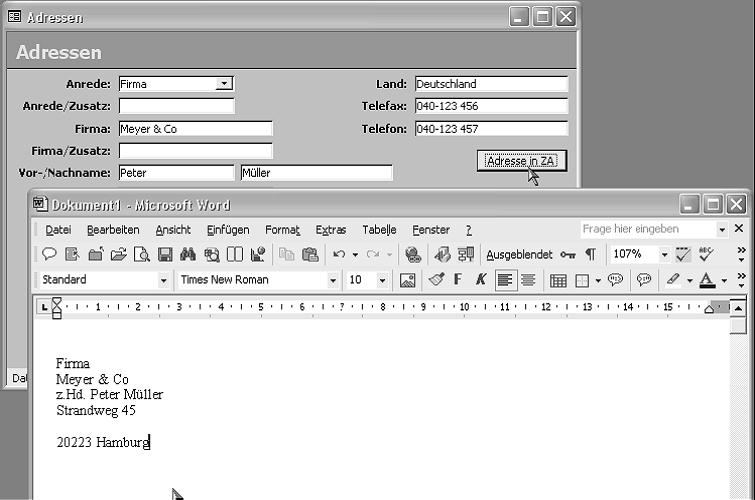Click the font color A icon

[707, 280]
